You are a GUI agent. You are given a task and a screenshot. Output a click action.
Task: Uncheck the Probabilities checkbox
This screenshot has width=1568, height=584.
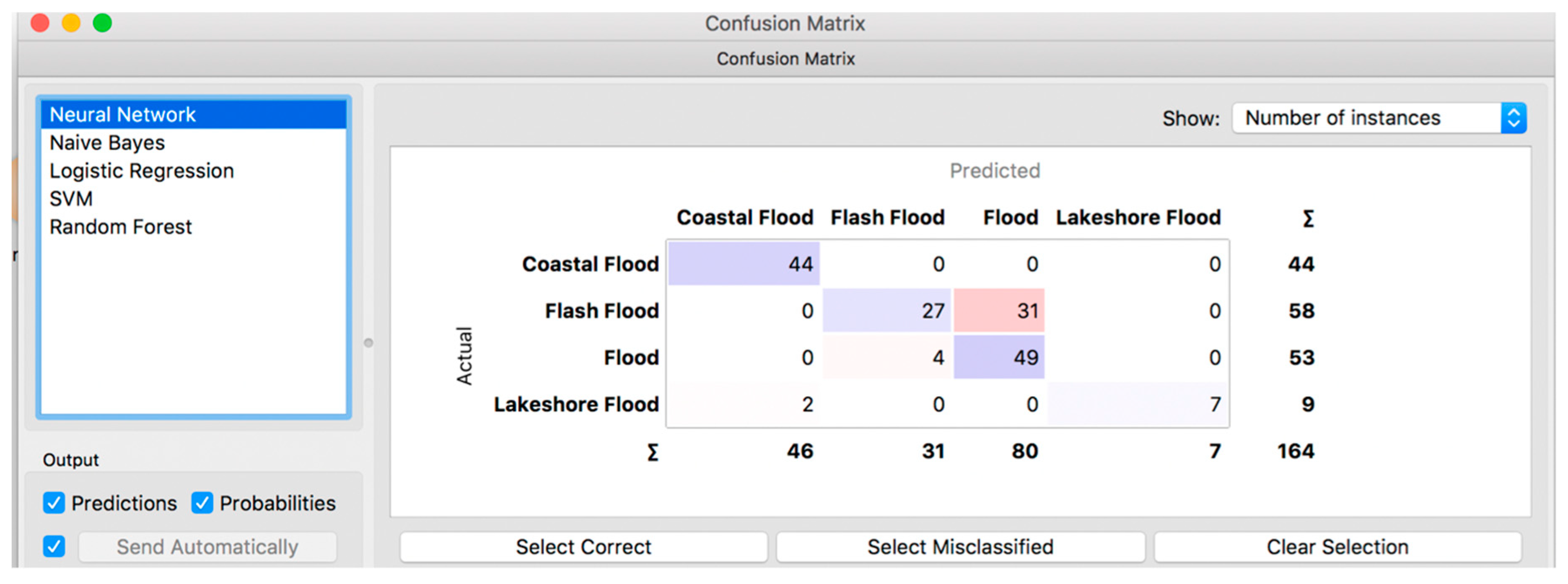pos(202,503)
